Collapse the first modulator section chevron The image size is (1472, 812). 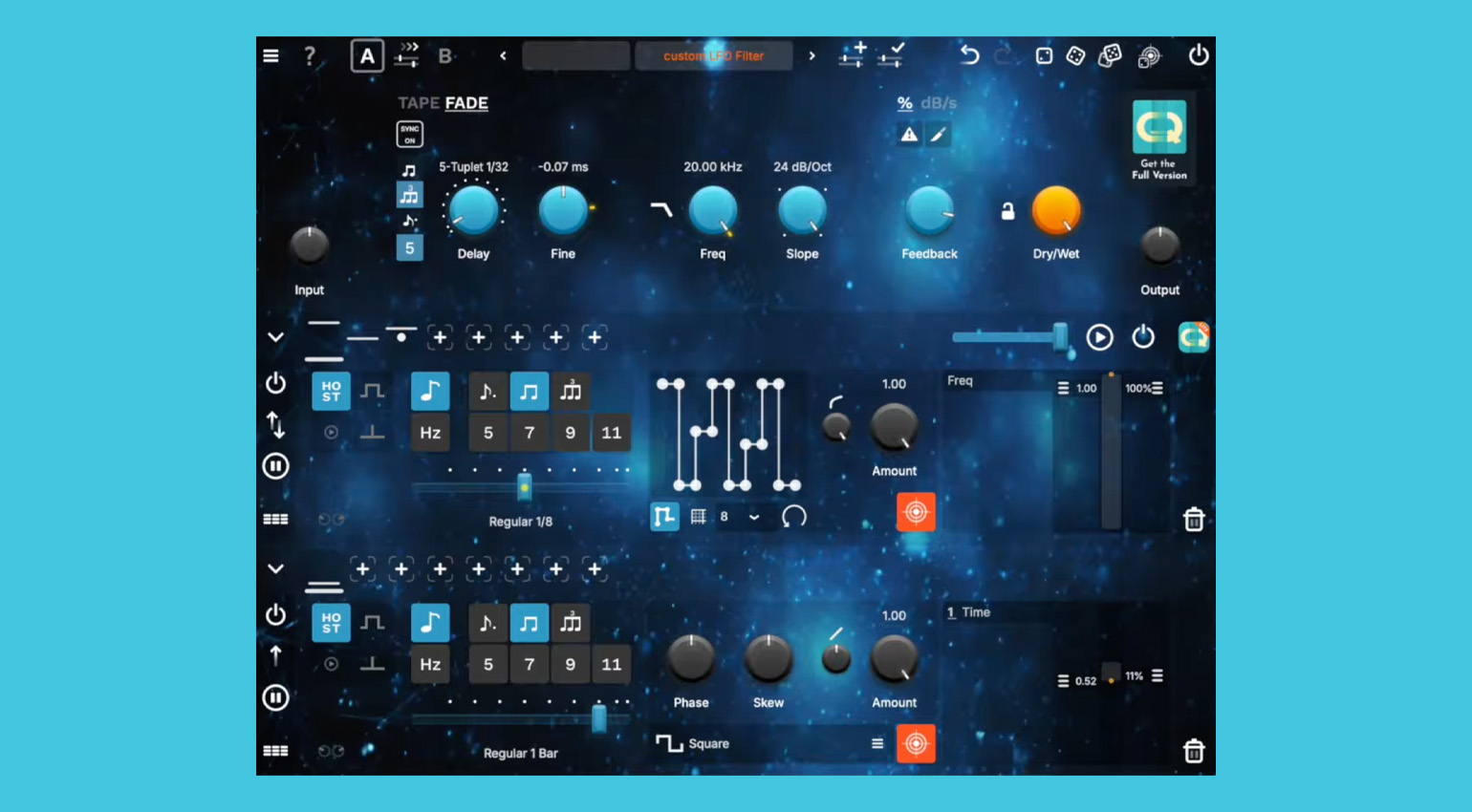[x=275, y=337]
